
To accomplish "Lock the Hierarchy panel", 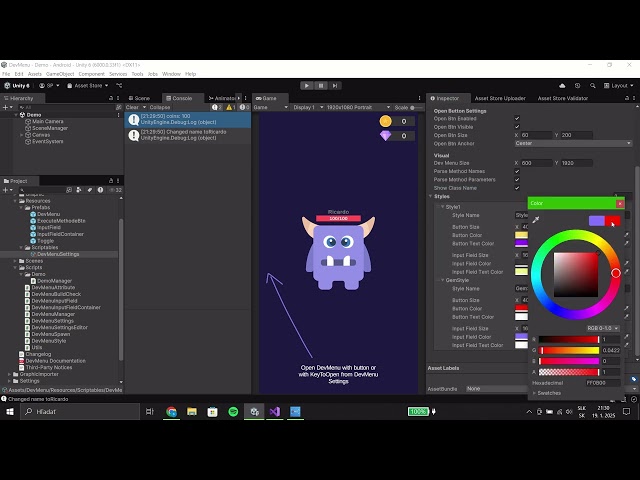I will [111, 98].
